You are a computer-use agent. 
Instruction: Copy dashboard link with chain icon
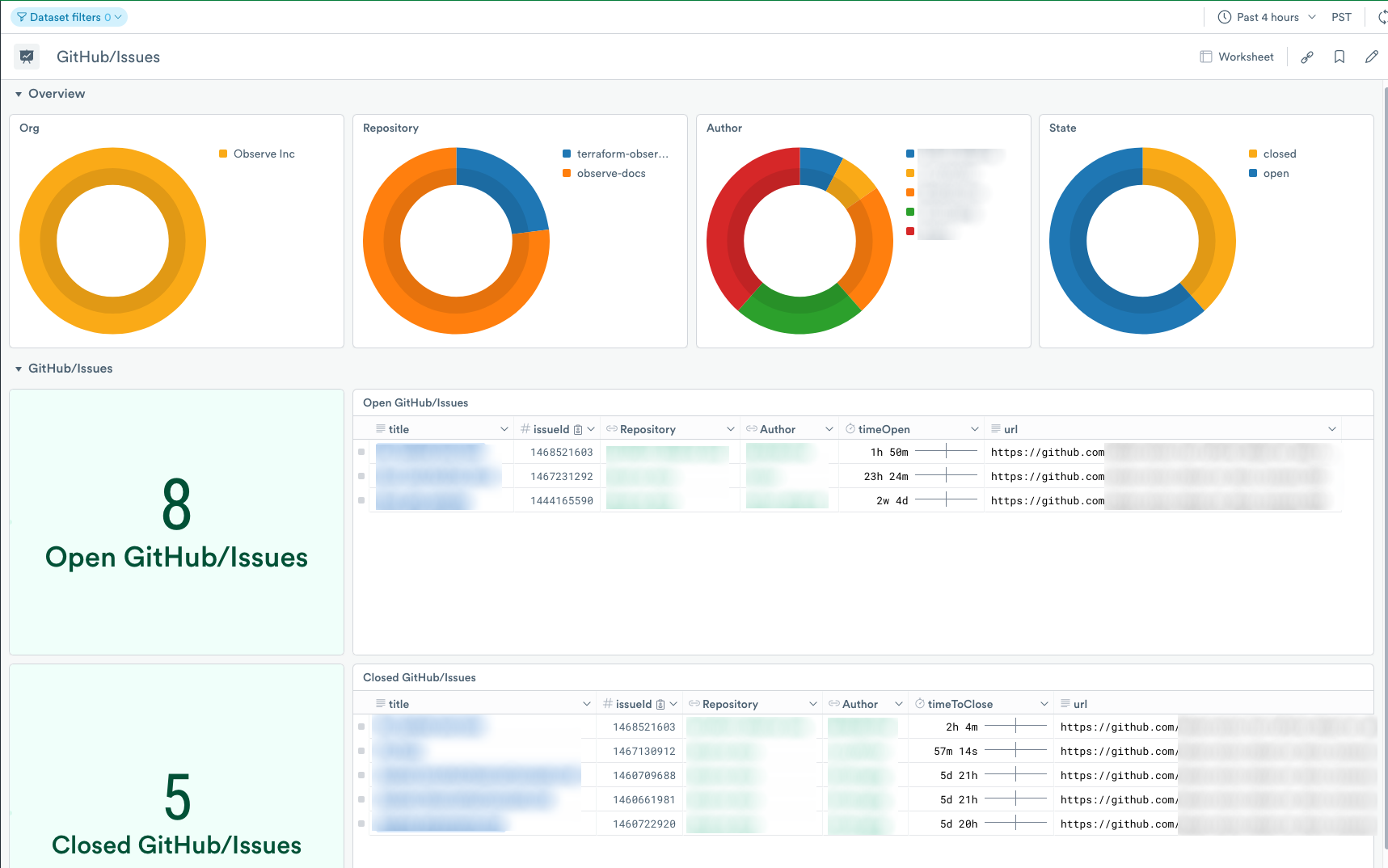(1307, 57)
